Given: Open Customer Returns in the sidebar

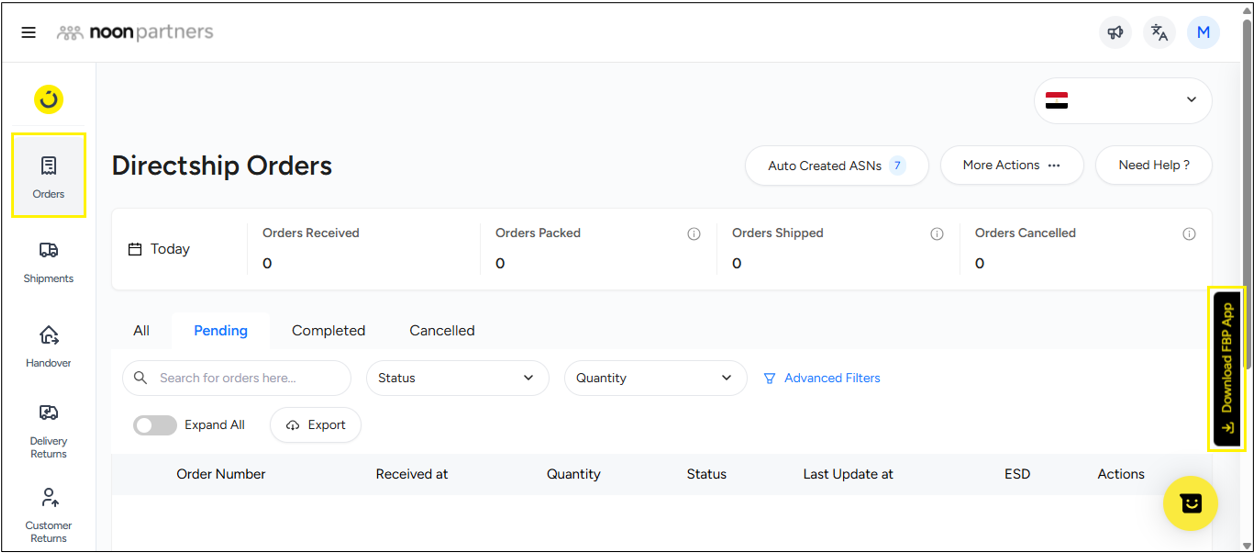Looking at the screenshot, I should (48, 514).
